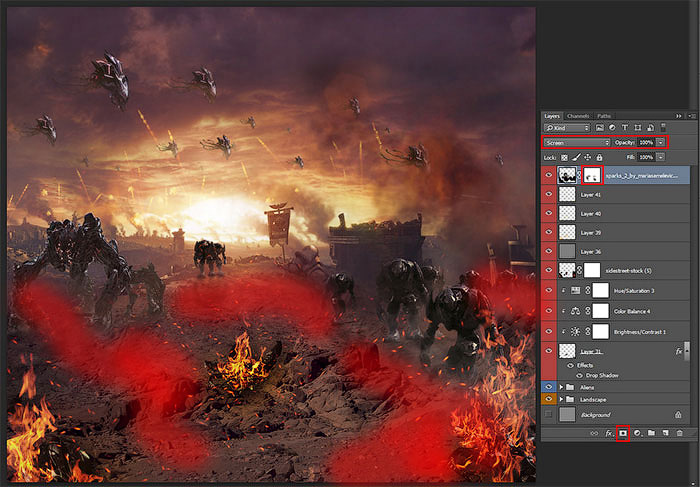700x487 pixels.
Task: Delete the selected layer with trash icon
Action: click(679, 433)
